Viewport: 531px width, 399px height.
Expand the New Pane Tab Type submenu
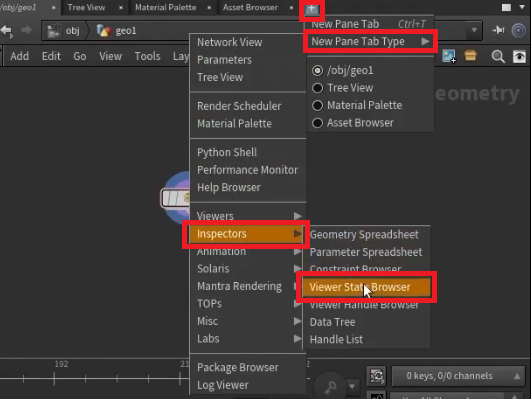[x=370, y=41]
